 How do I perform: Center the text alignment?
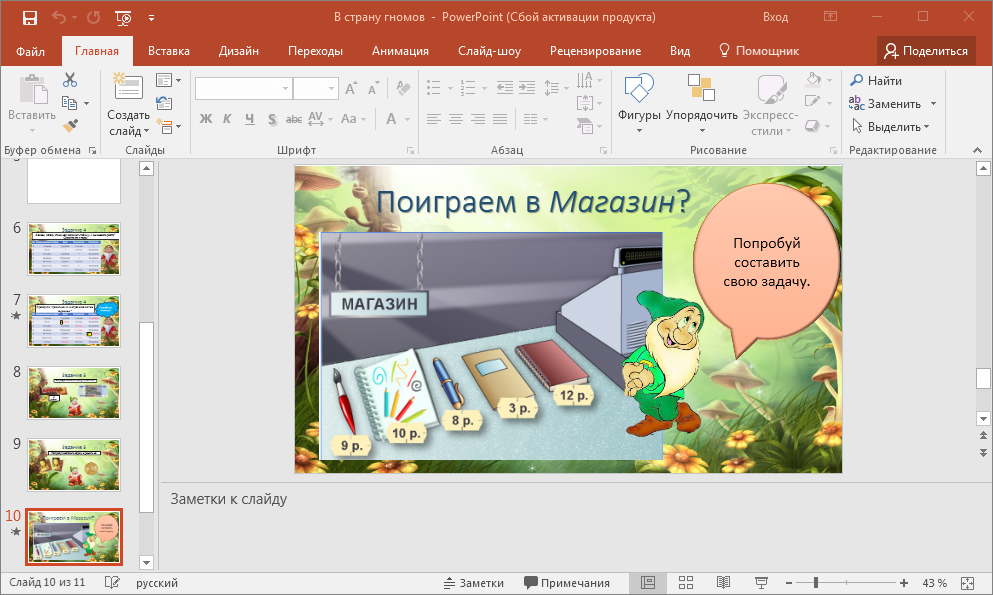point(456,119)
